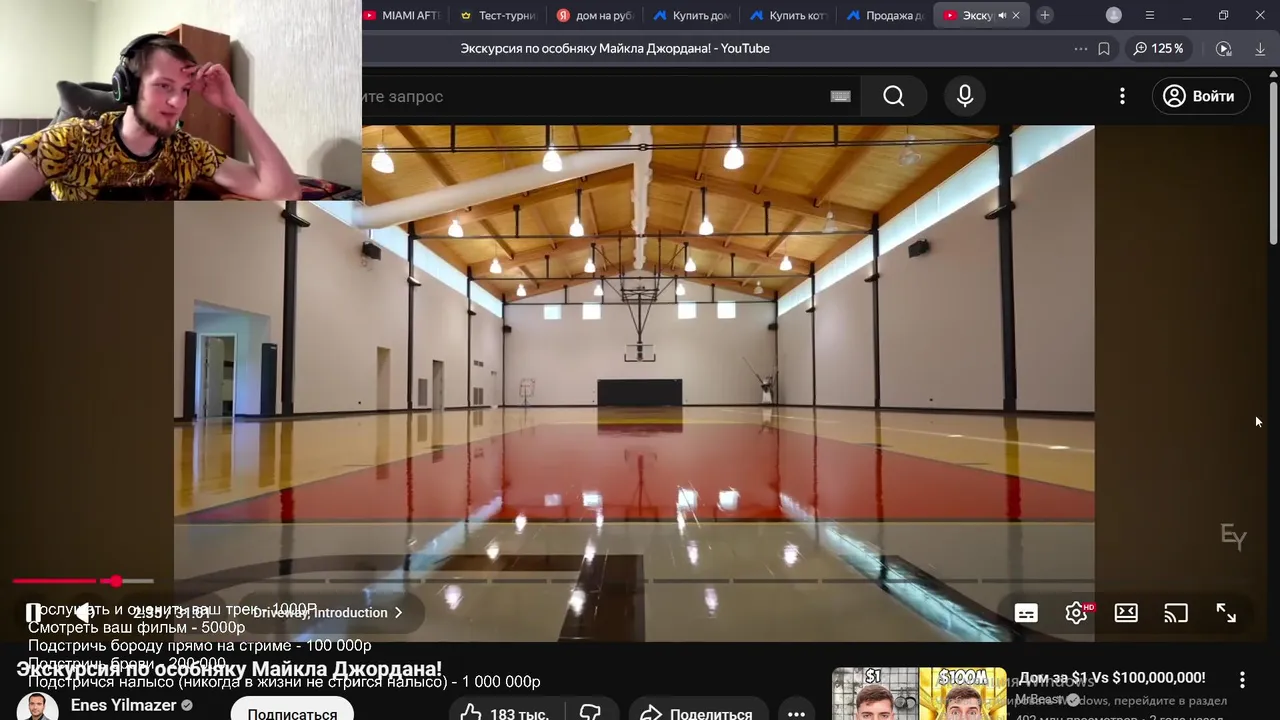Switch to the 'дом на руб' browser tab
1280x720 pixels.
point(595,15)
